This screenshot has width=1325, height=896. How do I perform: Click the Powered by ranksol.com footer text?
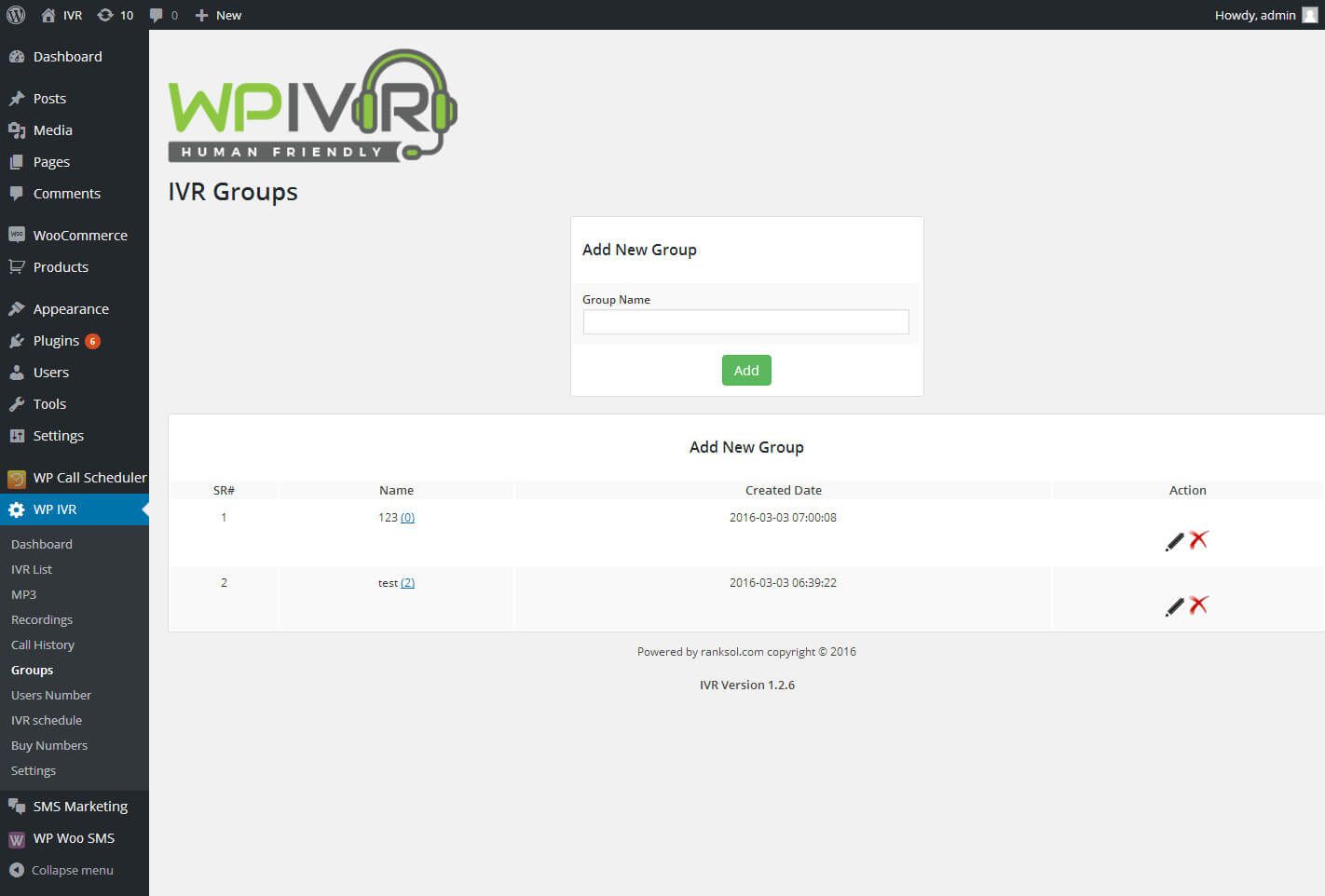coord(746,652)
